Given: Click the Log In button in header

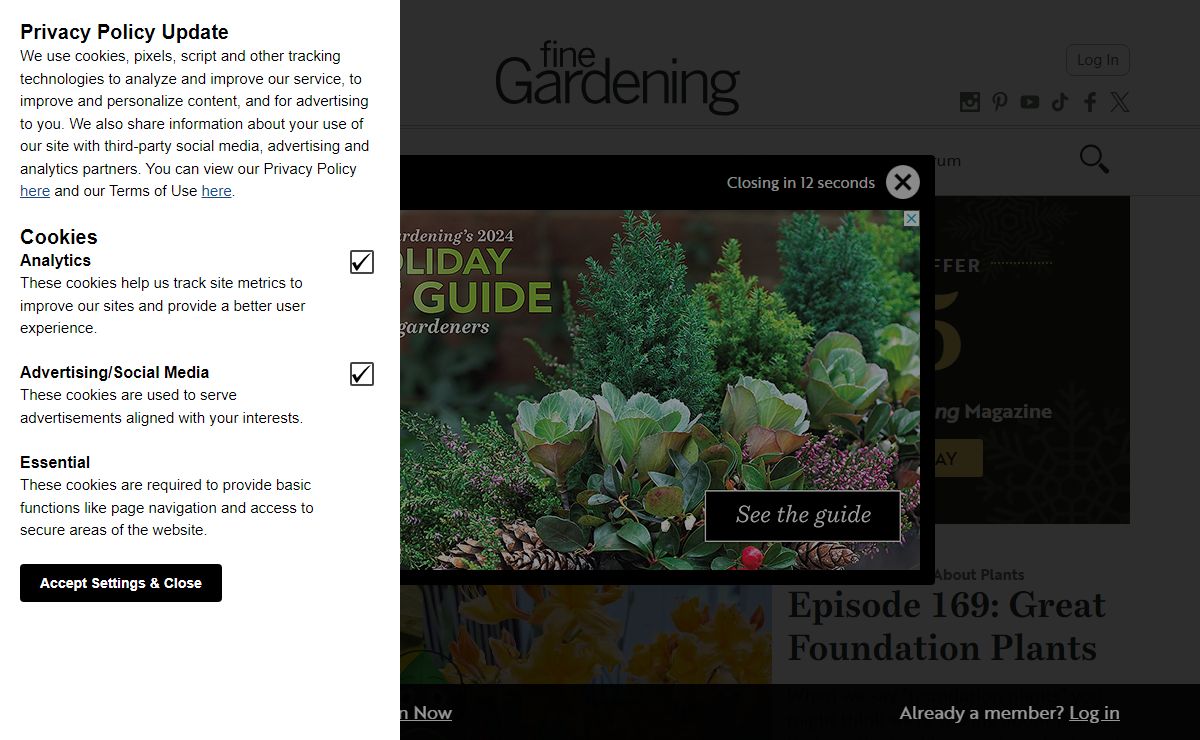Looking at the screenshot, I should click(1098, 60).
